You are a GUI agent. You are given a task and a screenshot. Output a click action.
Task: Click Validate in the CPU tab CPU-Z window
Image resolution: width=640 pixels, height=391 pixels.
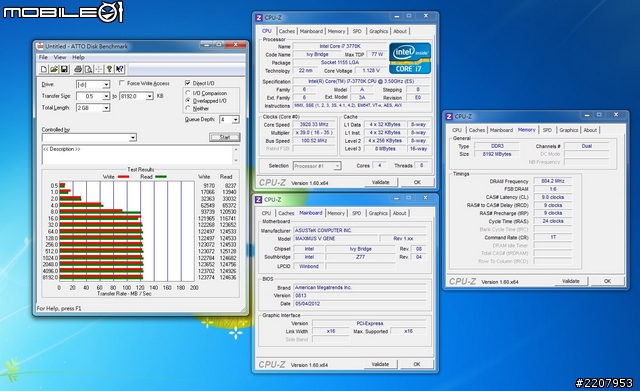(380, 182)
